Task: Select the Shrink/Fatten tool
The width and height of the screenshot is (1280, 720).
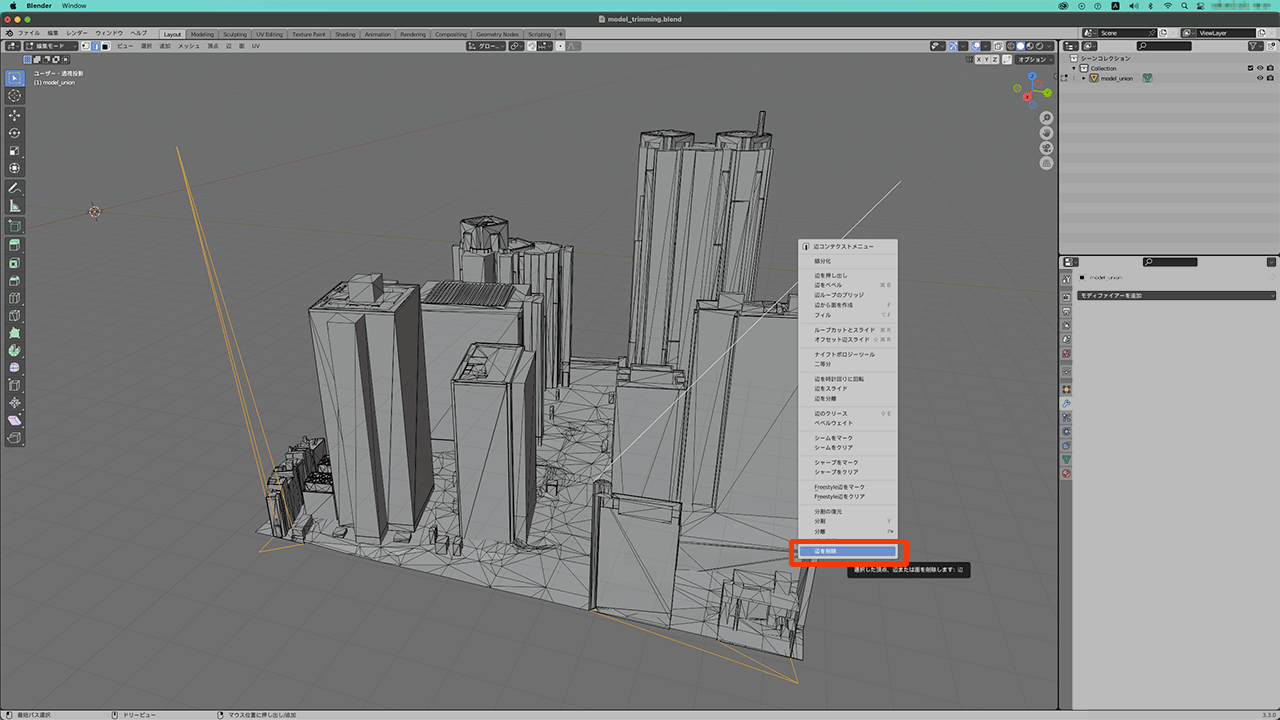Action: [15, 404]
